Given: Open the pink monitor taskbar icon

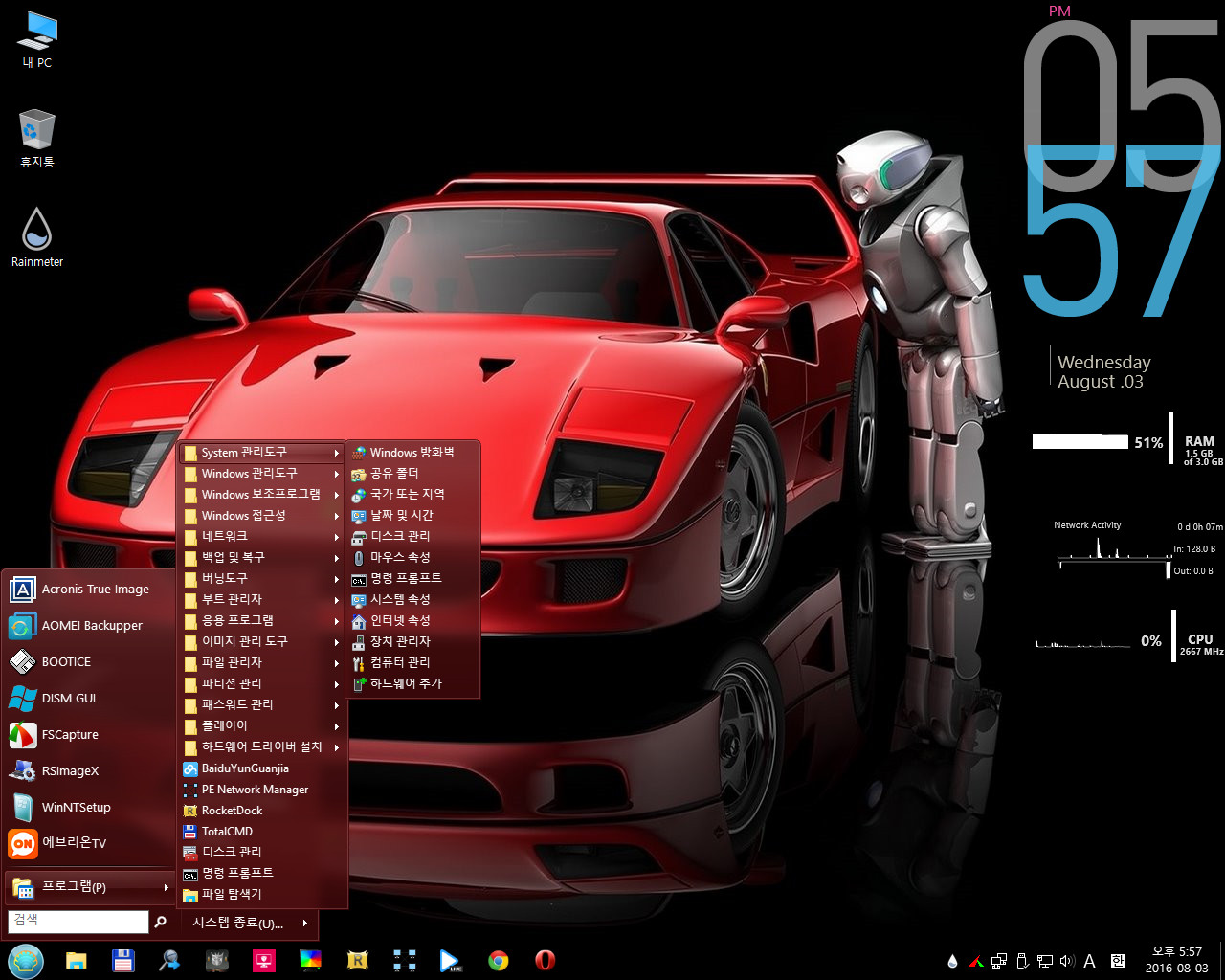Looking at the screenshot, I should 264,961.
